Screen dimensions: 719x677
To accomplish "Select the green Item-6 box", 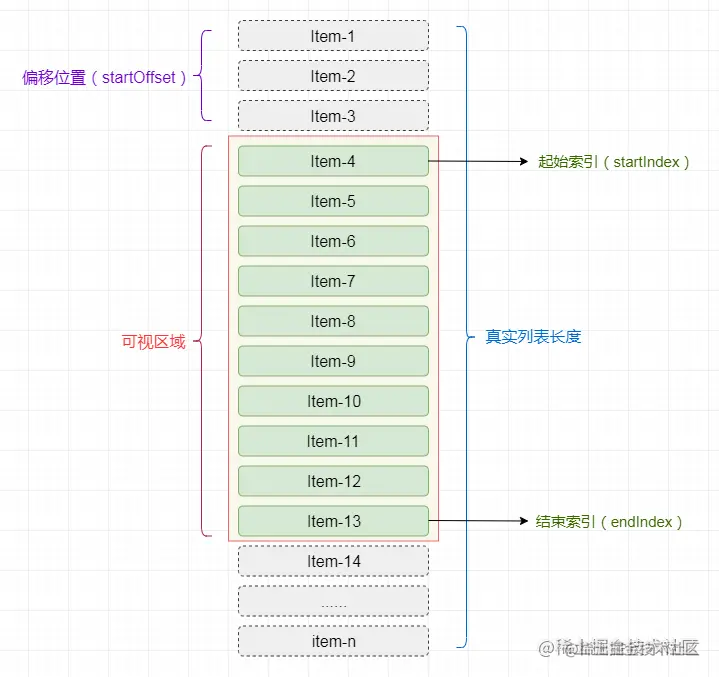I will (x=333, y=241).
